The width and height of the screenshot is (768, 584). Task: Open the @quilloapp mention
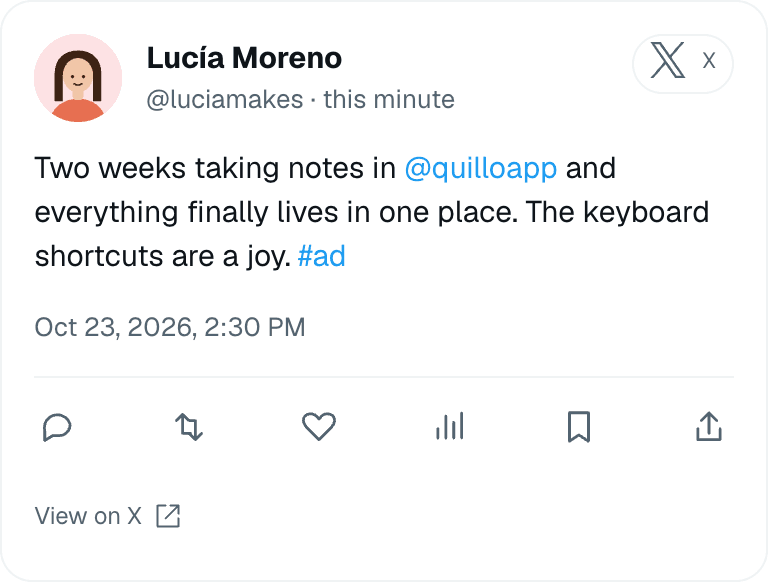tap(480, 169)
